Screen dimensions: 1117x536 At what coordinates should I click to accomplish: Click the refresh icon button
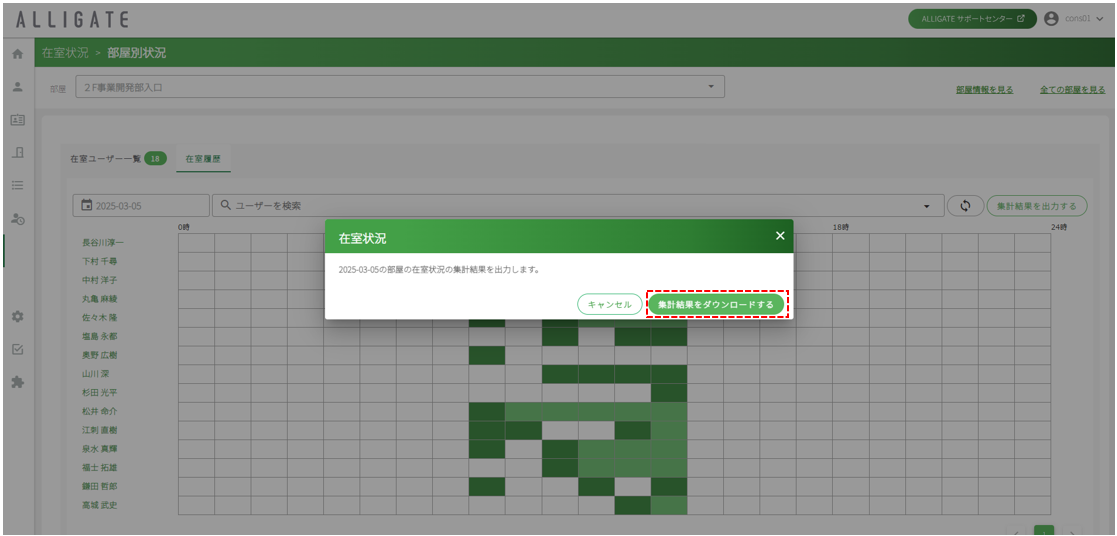tap(965, 205)
